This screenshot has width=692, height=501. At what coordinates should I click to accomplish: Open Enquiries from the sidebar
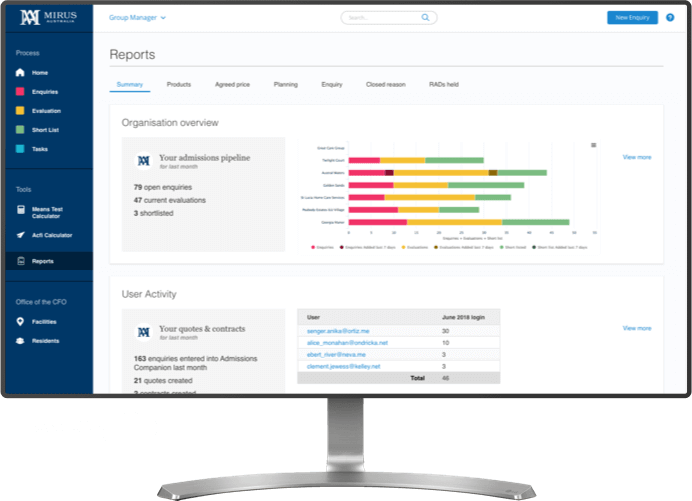(x=45, y=92)
